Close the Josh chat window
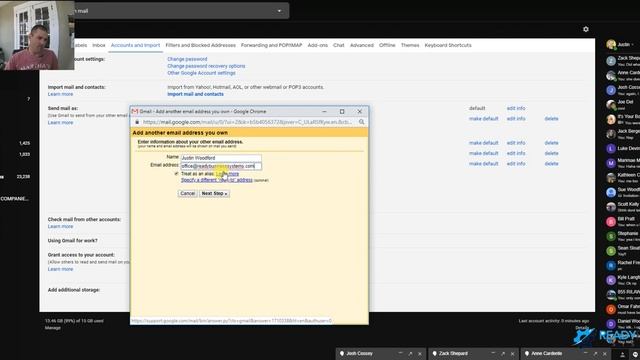Screen dimensions: 640x360 point(420,353)
